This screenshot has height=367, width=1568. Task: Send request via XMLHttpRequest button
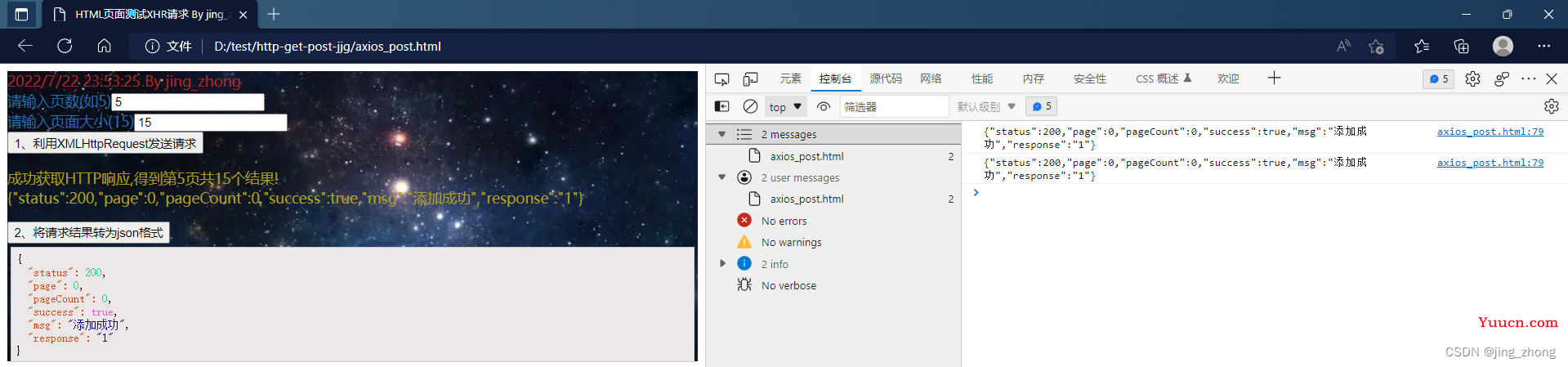click(x=105, y=144)
